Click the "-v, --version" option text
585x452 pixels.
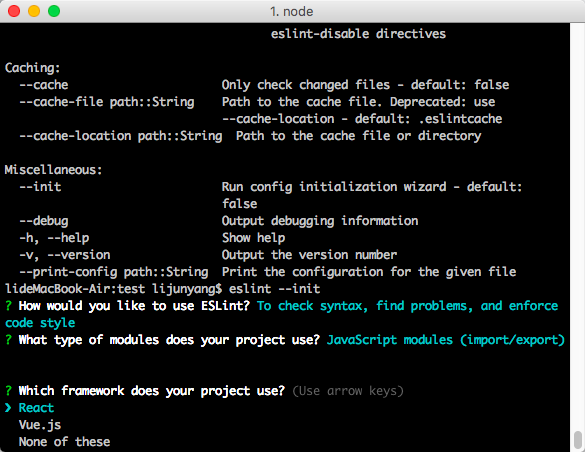tap(65, 255)
